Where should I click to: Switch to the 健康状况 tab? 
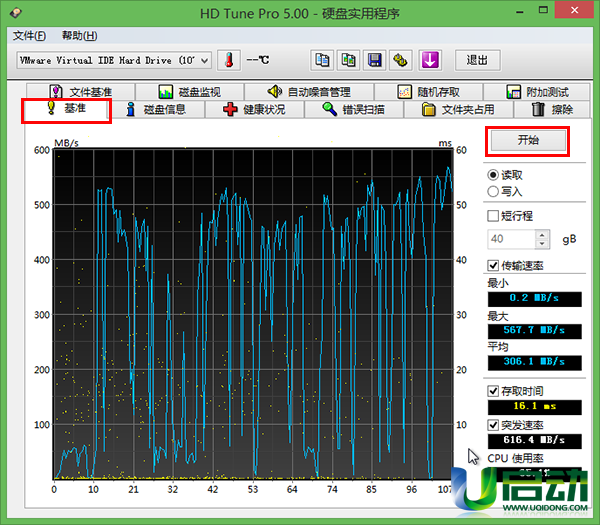point(254,109)
